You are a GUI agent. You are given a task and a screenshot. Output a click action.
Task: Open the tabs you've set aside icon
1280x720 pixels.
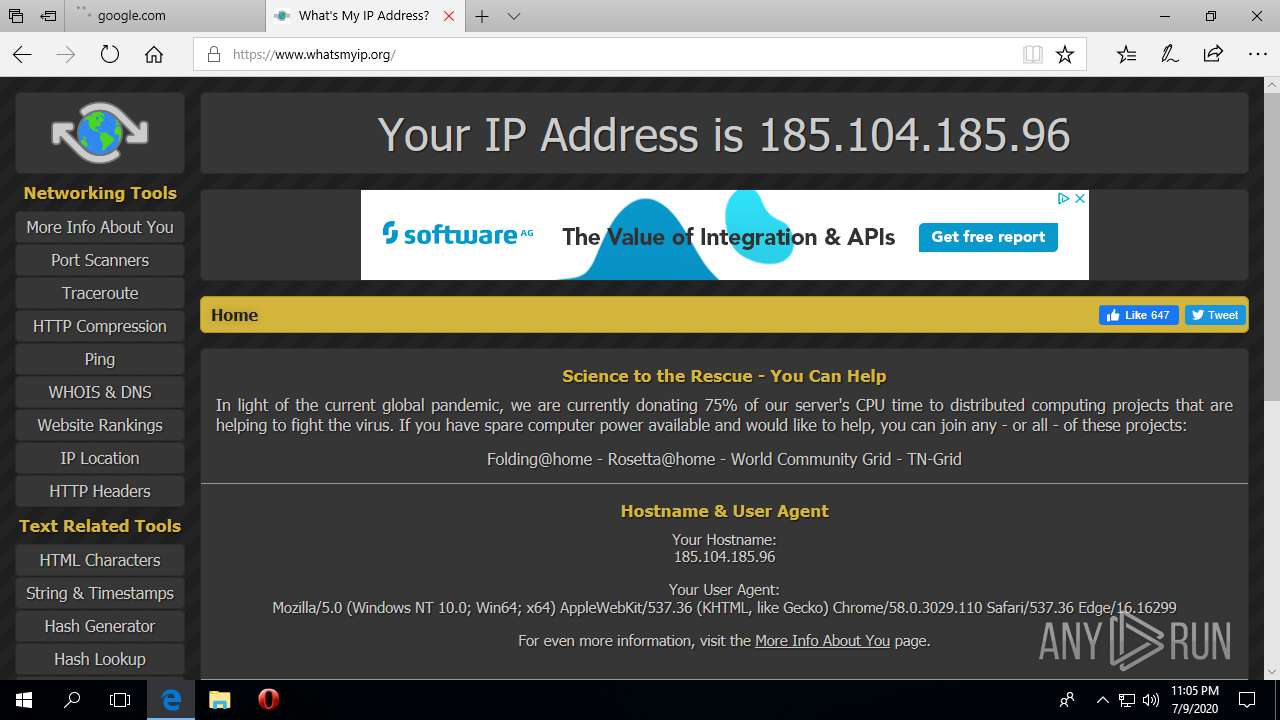click(16, 16)
